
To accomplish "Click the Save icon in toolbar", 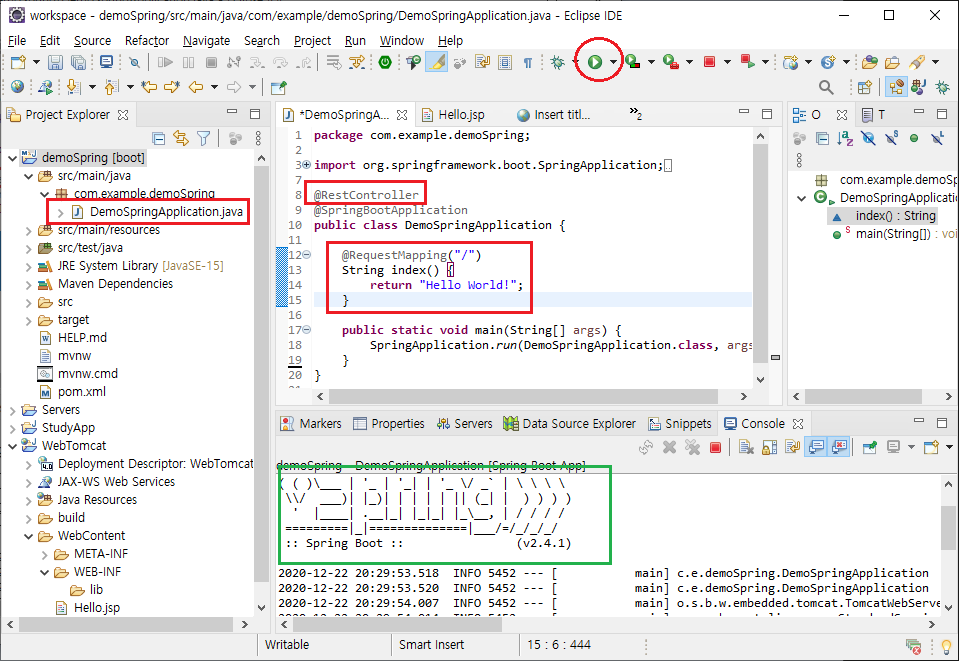I will [54, 62].
